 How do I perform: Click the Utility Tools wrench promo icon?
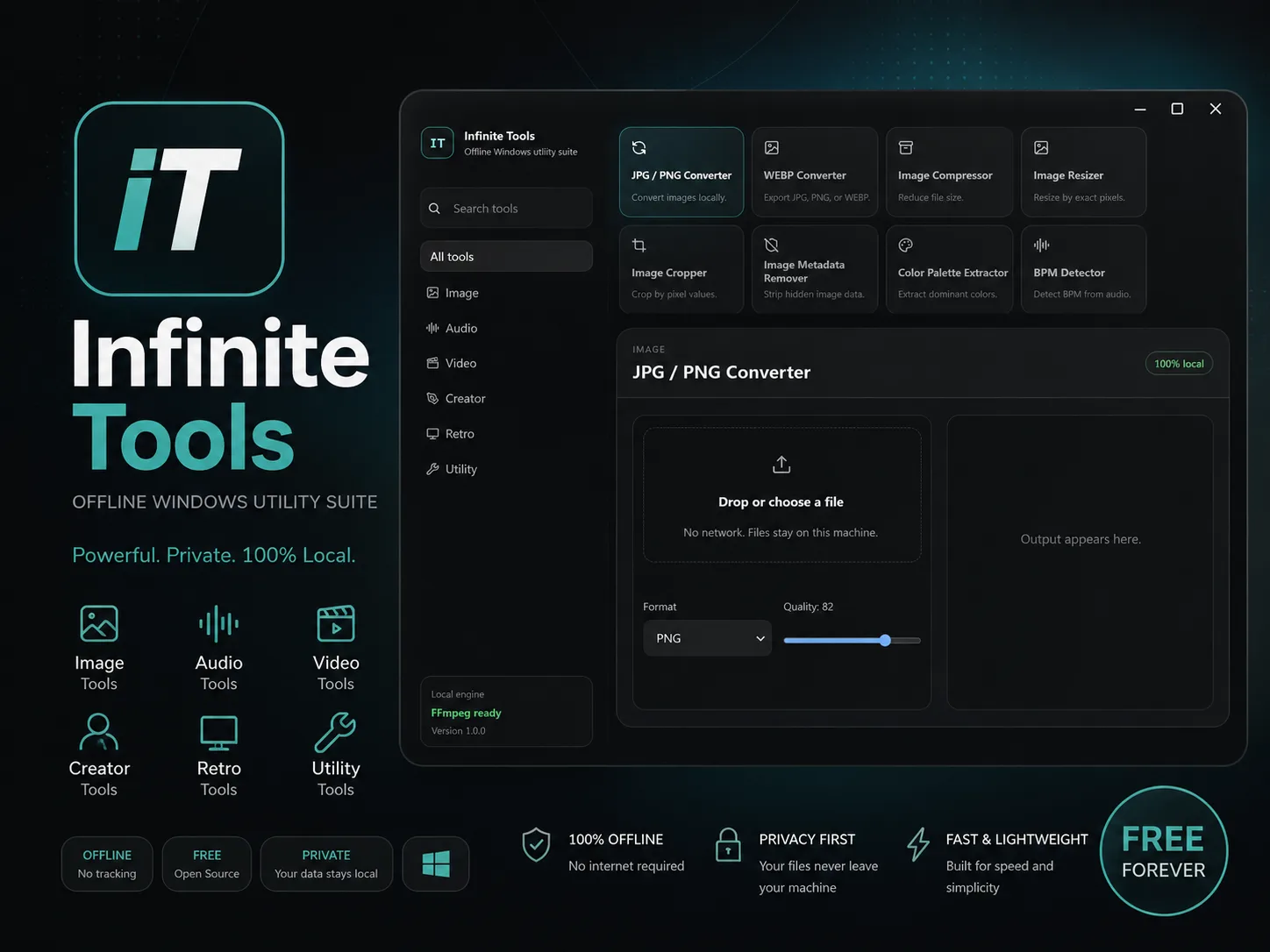click(x=335, y=732)
